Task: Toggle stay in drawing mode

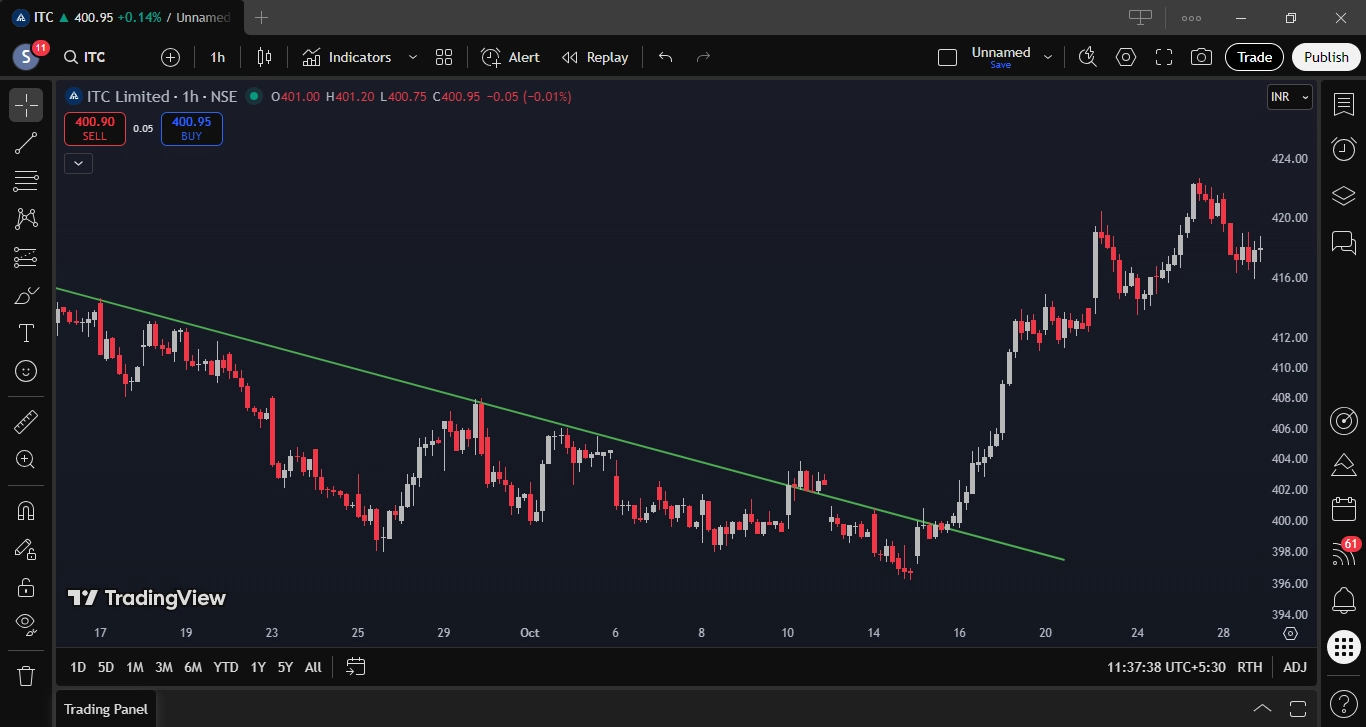Action: (x=26, y=549)
